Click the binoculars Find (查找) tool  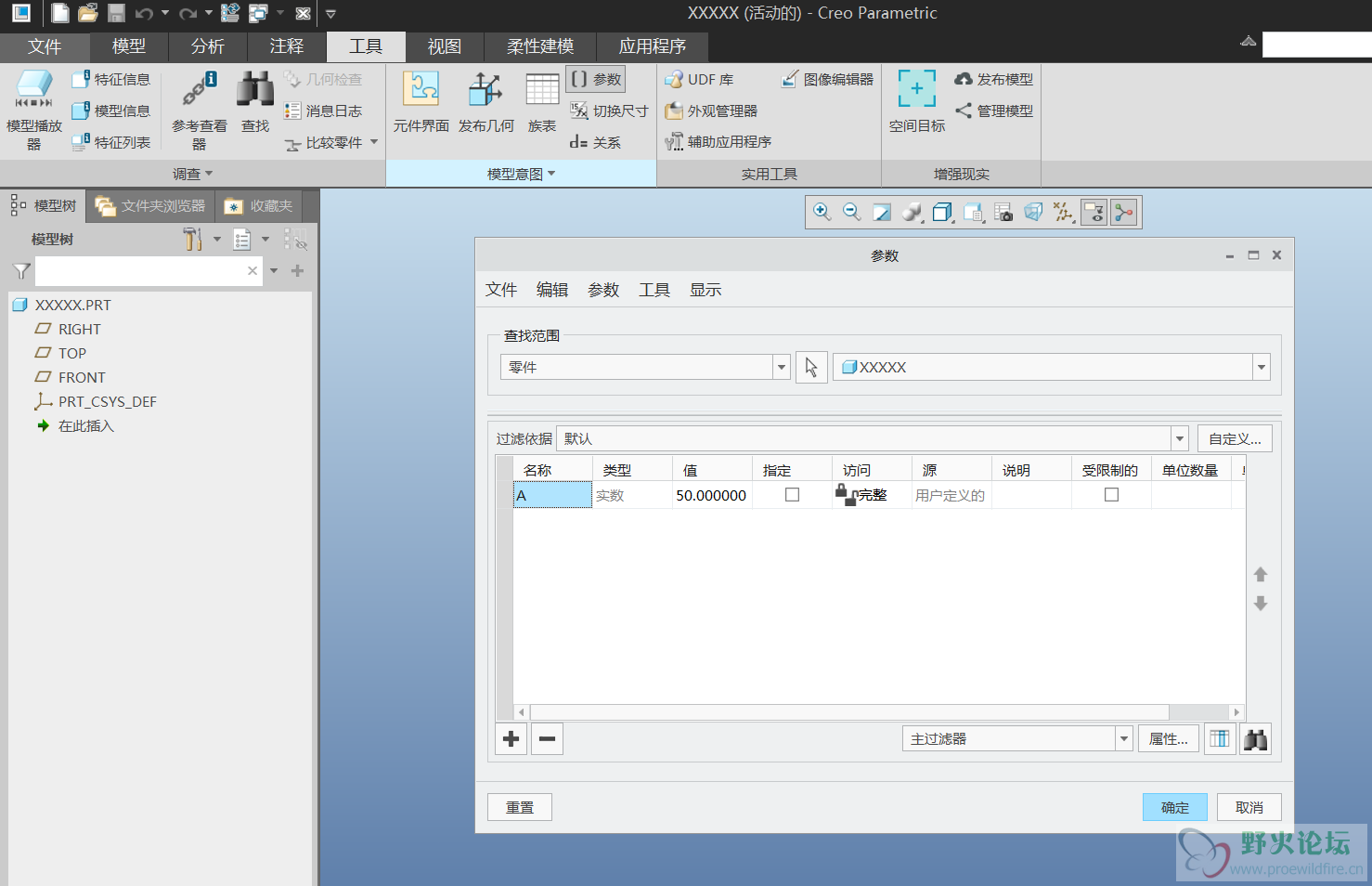[x=255, y=102]
